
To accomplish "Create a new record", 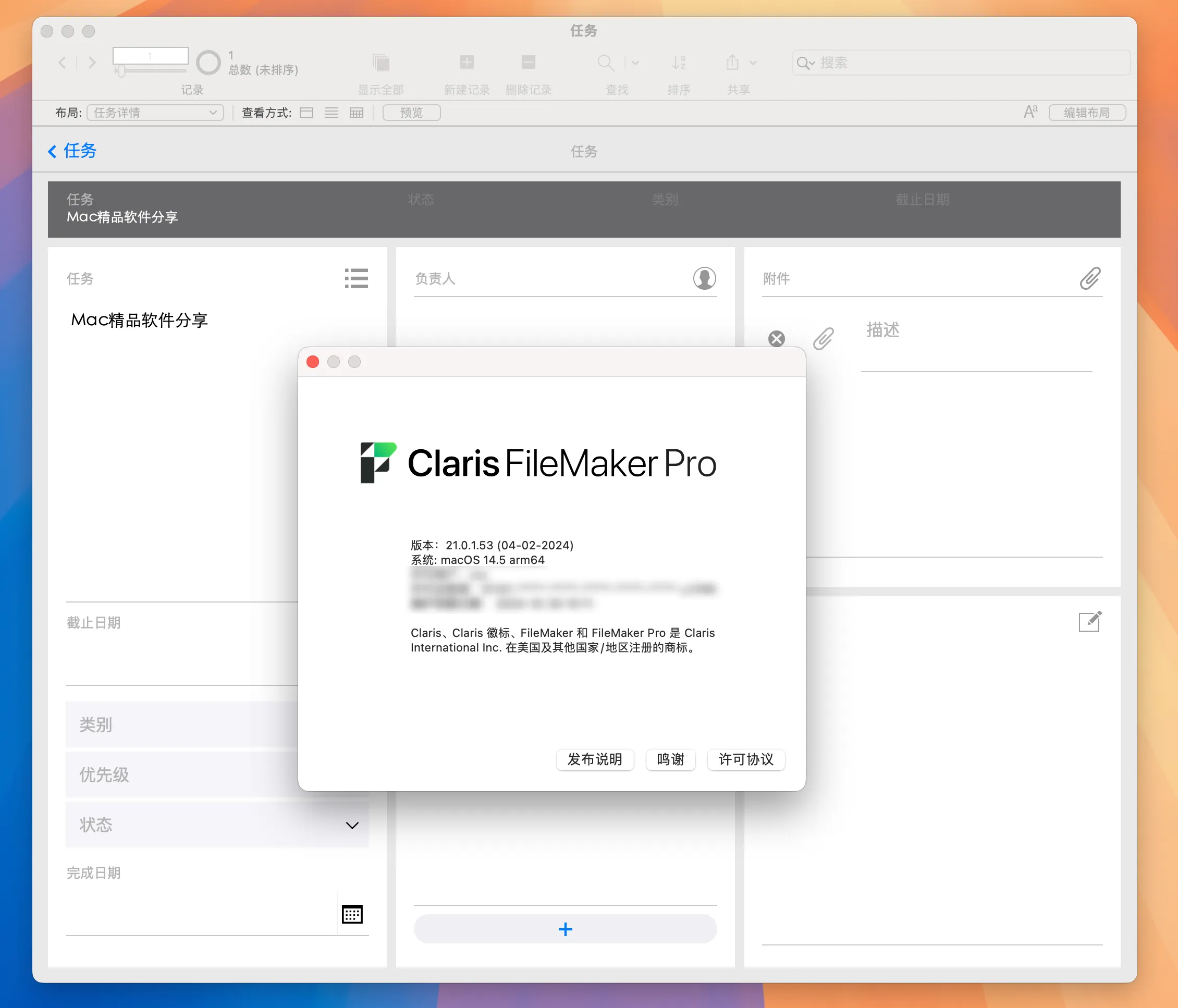I will coord(467,62).
